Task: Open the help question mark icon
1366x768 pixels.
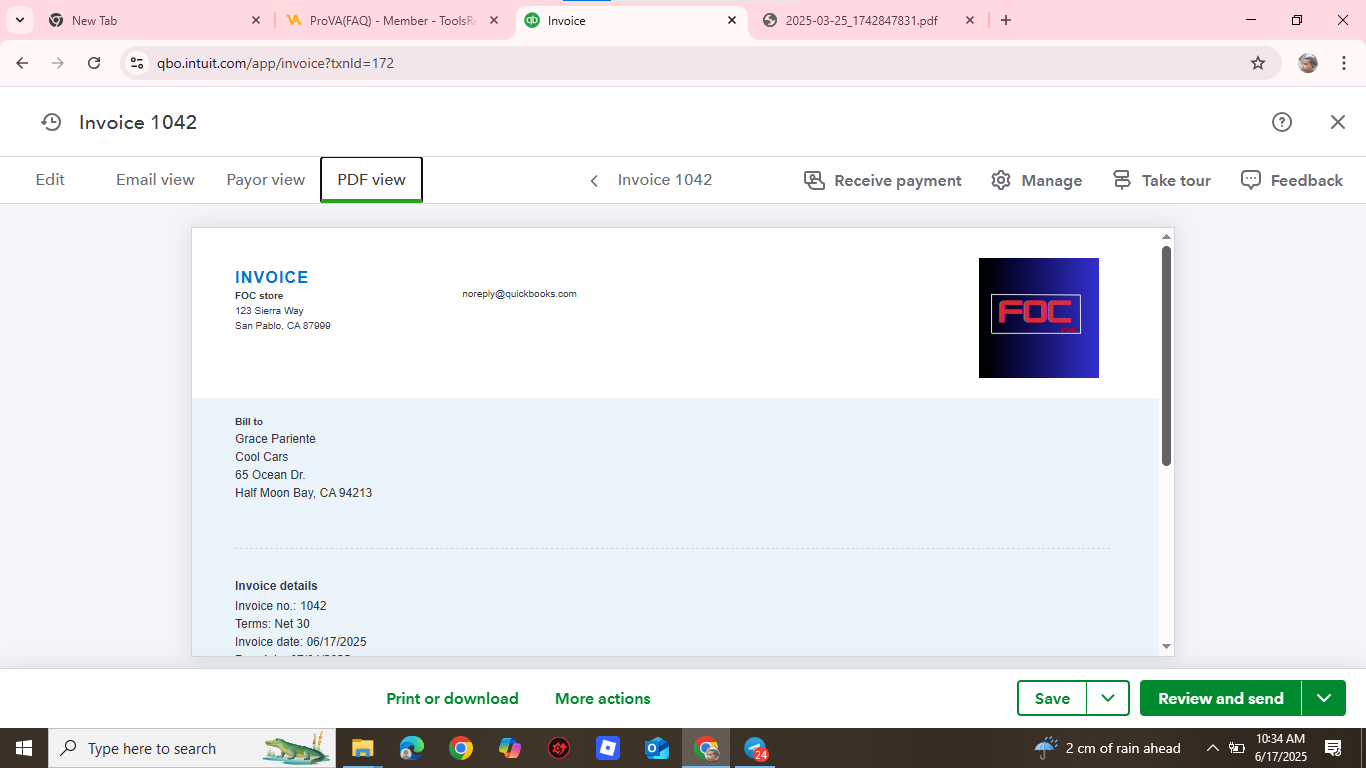Action: pos(1282,122)
